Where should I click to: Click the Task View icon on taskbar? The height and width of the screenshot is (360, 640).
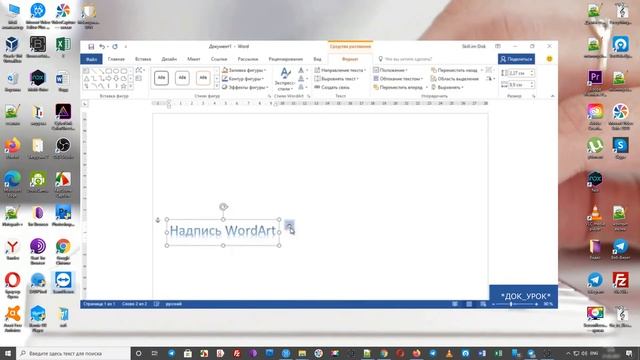(x=155, y=353)
